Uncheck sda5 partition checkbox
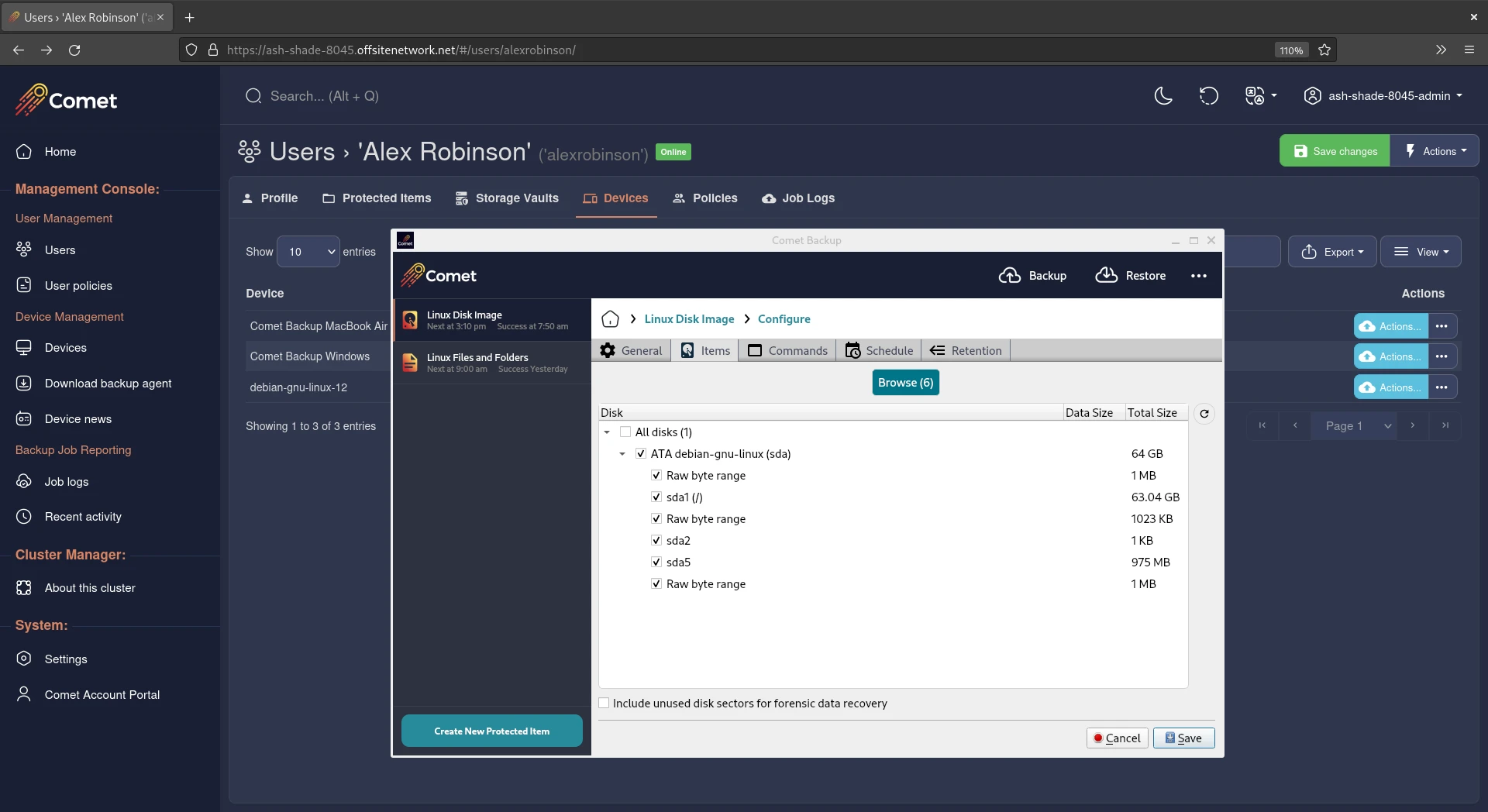This screenshot has width=1488, height=812. pyautogui.click(x=656, y=563)
